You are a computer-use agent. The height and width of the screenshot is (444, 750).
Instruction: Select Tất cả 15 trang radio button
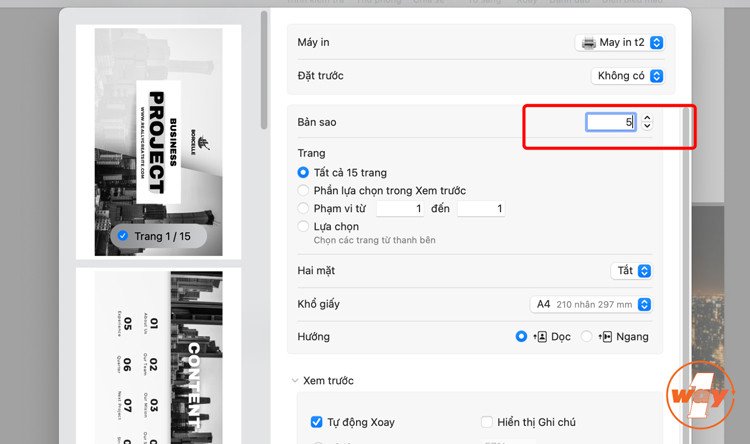(303, 172)
